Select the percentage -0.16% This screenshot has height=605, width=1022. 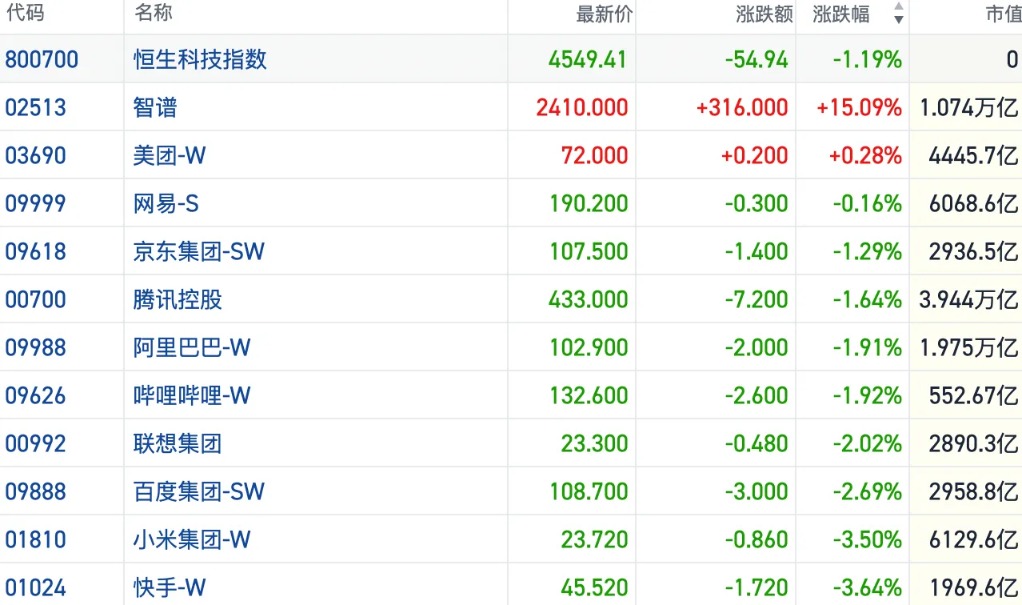[x=868, y=204]
